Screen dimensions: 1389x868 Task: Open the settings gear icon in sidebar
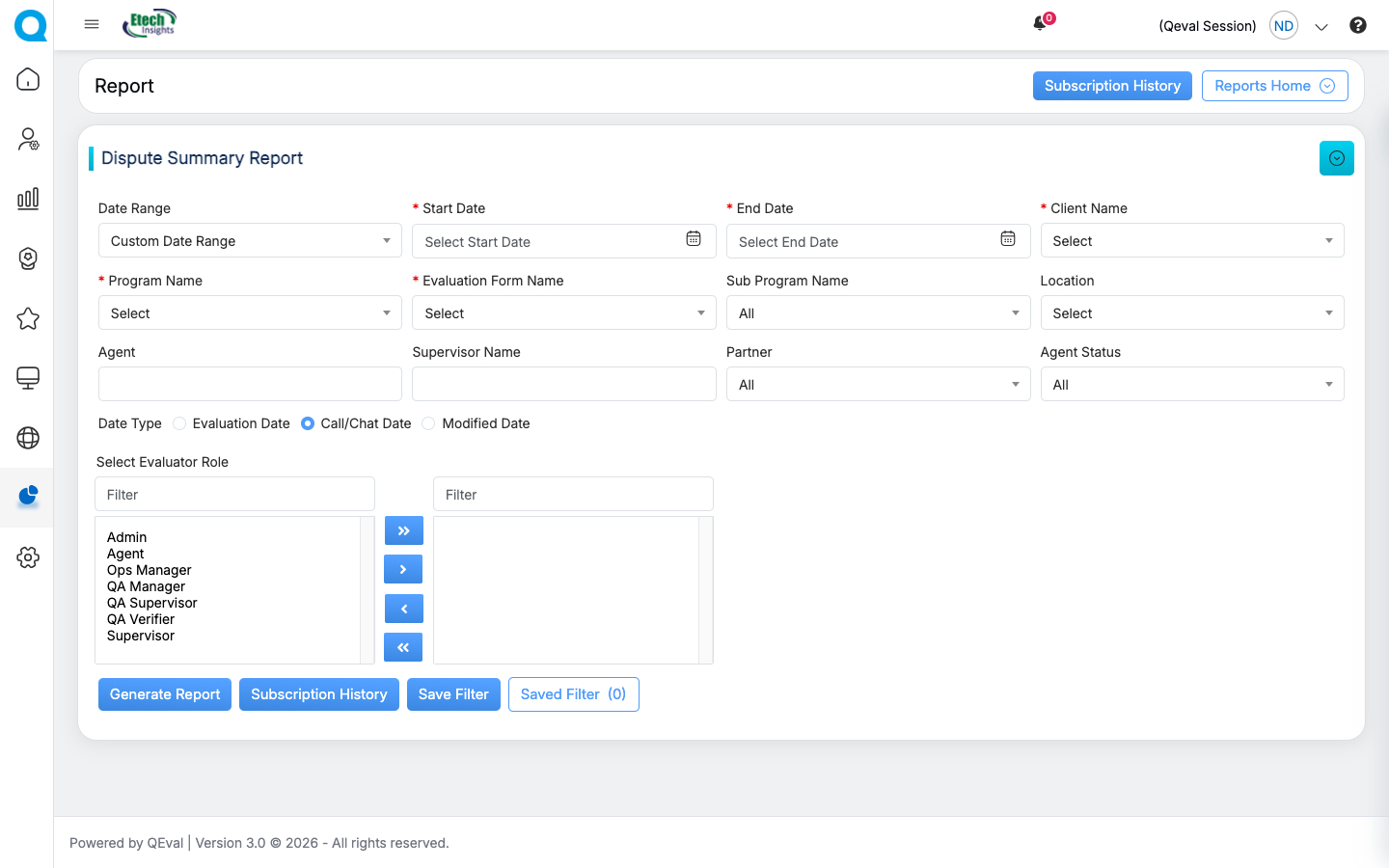[x=28, y=557]
